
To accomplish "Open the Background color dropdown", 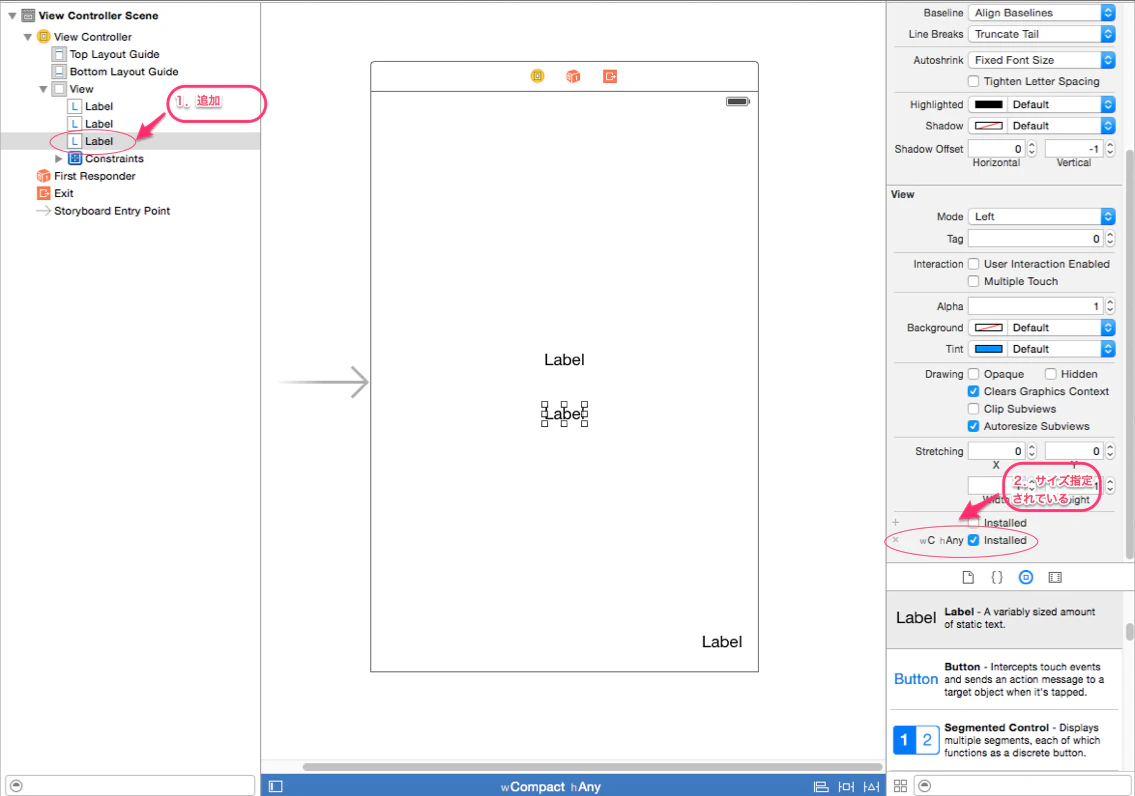I will (1061, 328).
